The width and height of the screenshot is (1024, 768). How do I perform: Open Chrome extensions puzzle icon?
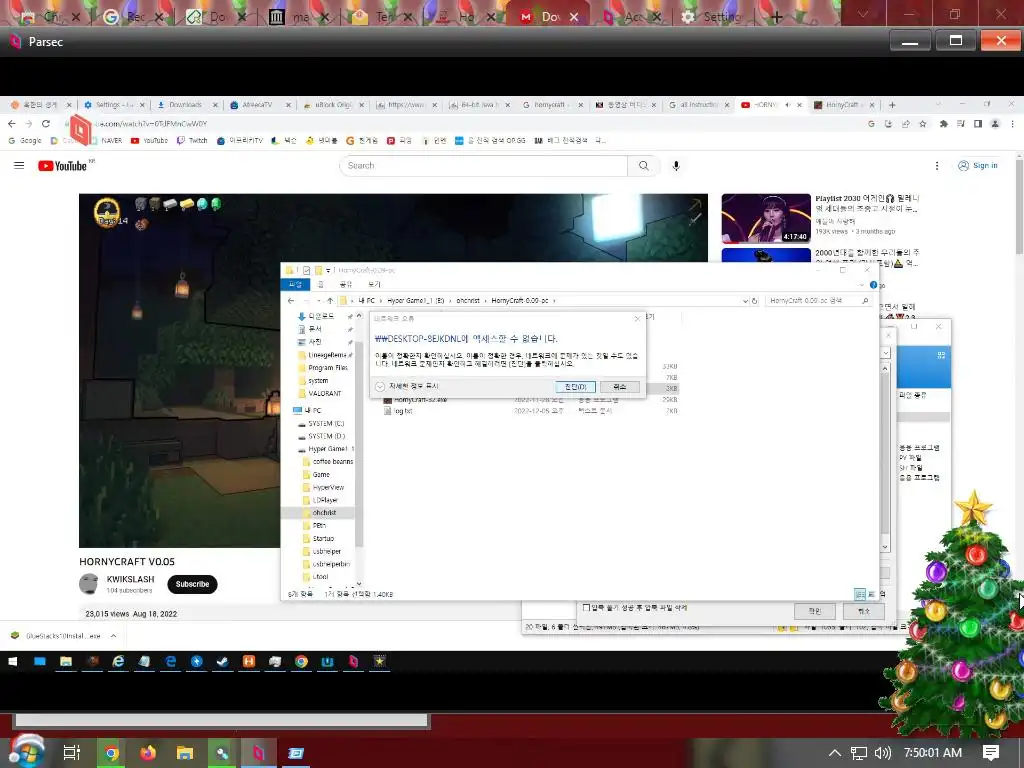[x=943, y=123]
